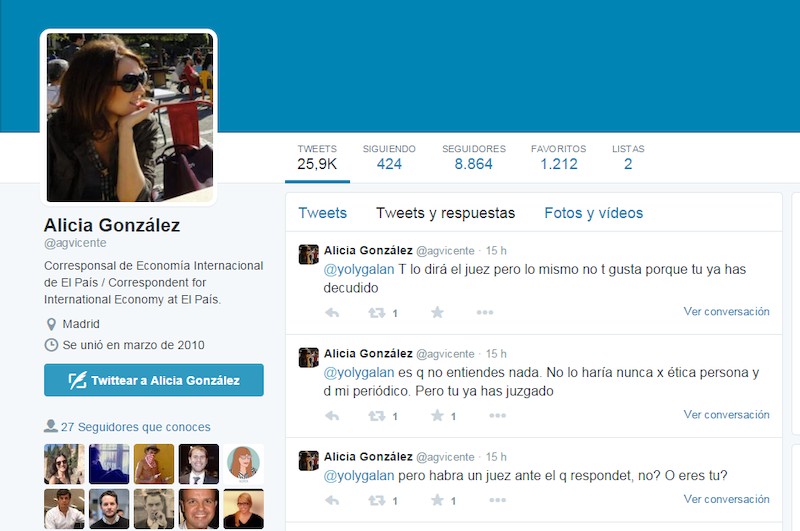
Task: Show the Favoritos count 1.212
Action: tap(559, 157)
